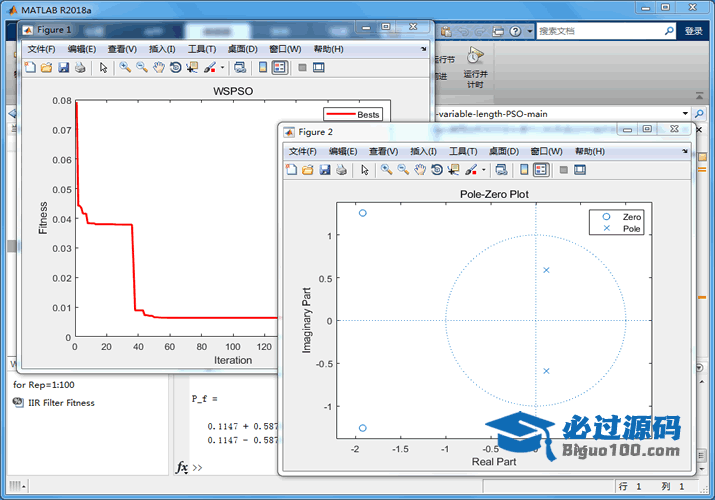Expand dropdown arrow beside MATLAB help icon
The height and width of the screenshot is (500, 715).
click(x=529, y=31)
